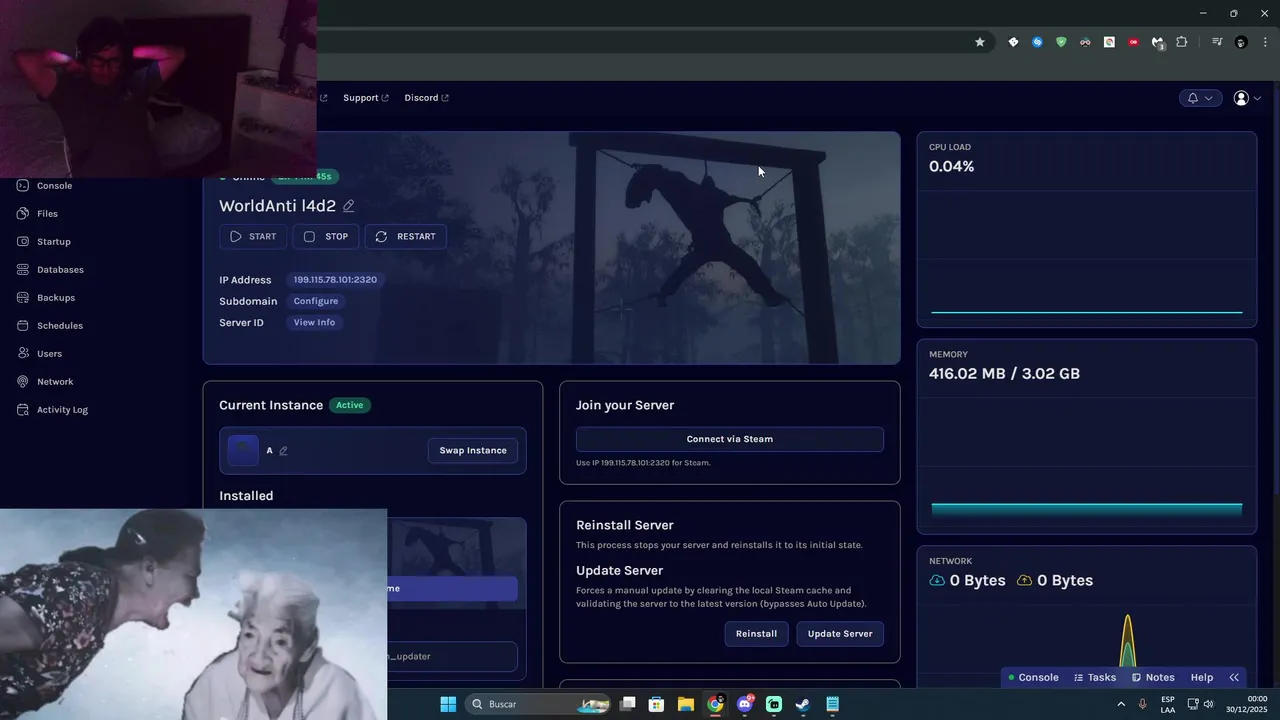This screenshot has height=720, width=1280.
Task: Open Help in bottom bar
Action: (x=1202, y=678)
